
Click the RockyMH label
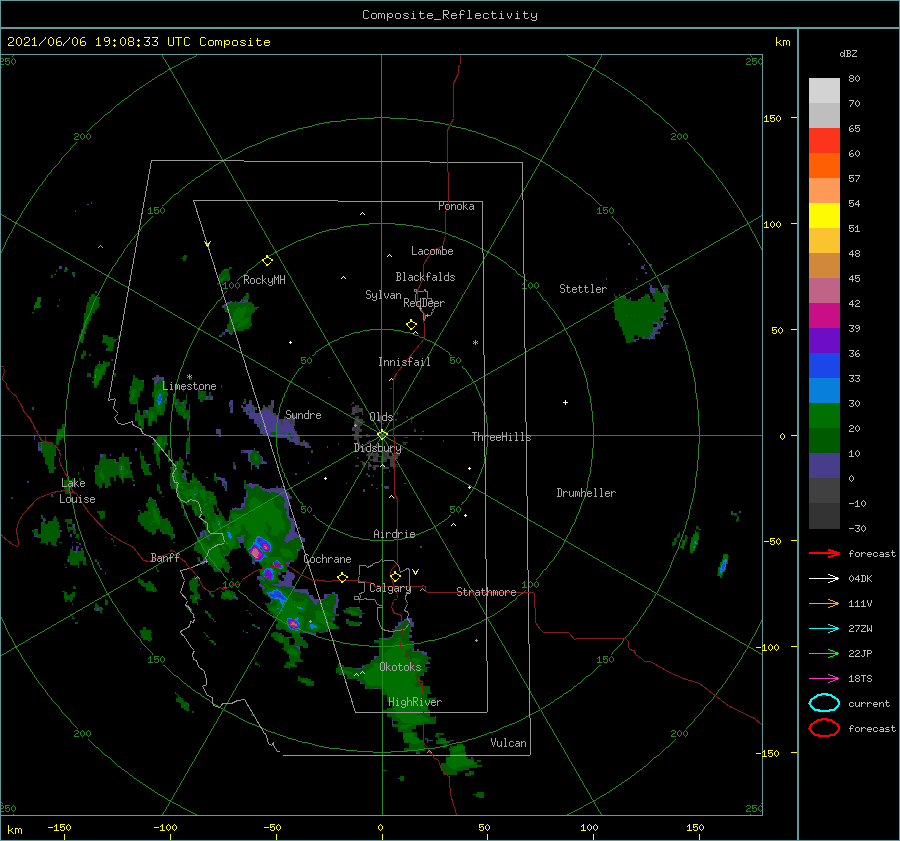(264, 280)
